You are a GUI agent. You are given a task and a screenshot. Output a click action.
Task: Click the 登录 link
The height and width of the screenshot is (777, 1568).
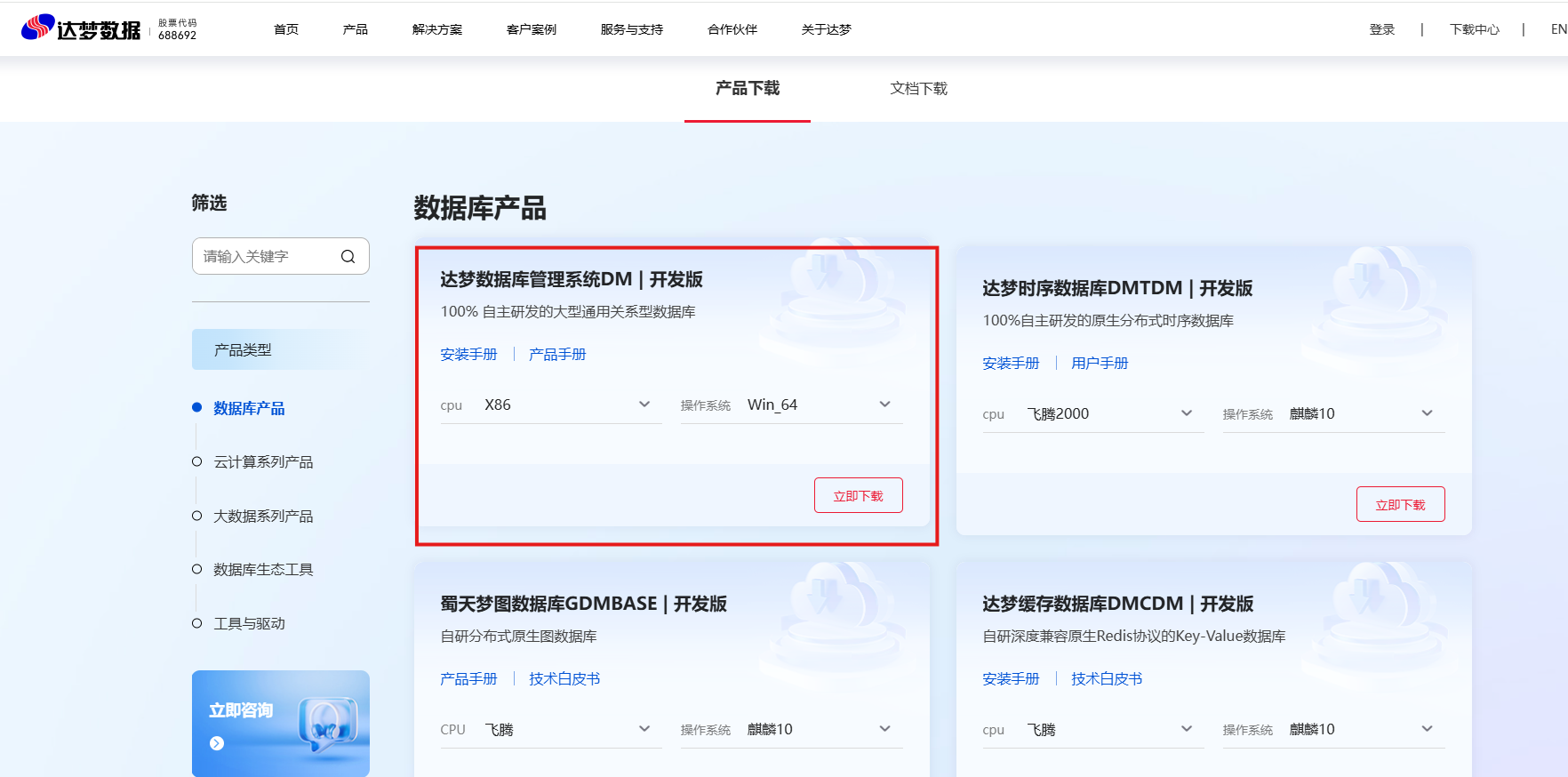pos(1382,29)
